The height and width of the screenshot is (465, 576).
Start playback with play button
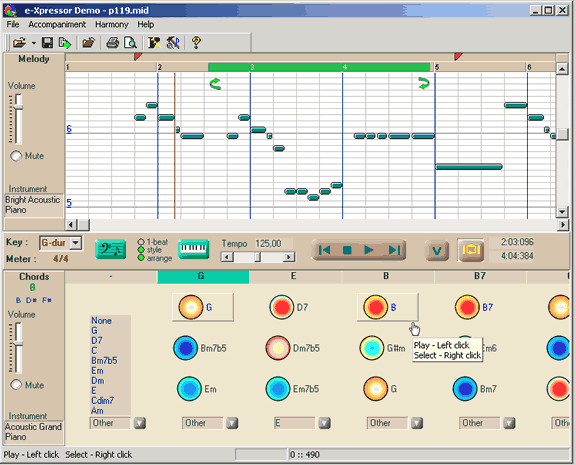click(x=369, y=250)
